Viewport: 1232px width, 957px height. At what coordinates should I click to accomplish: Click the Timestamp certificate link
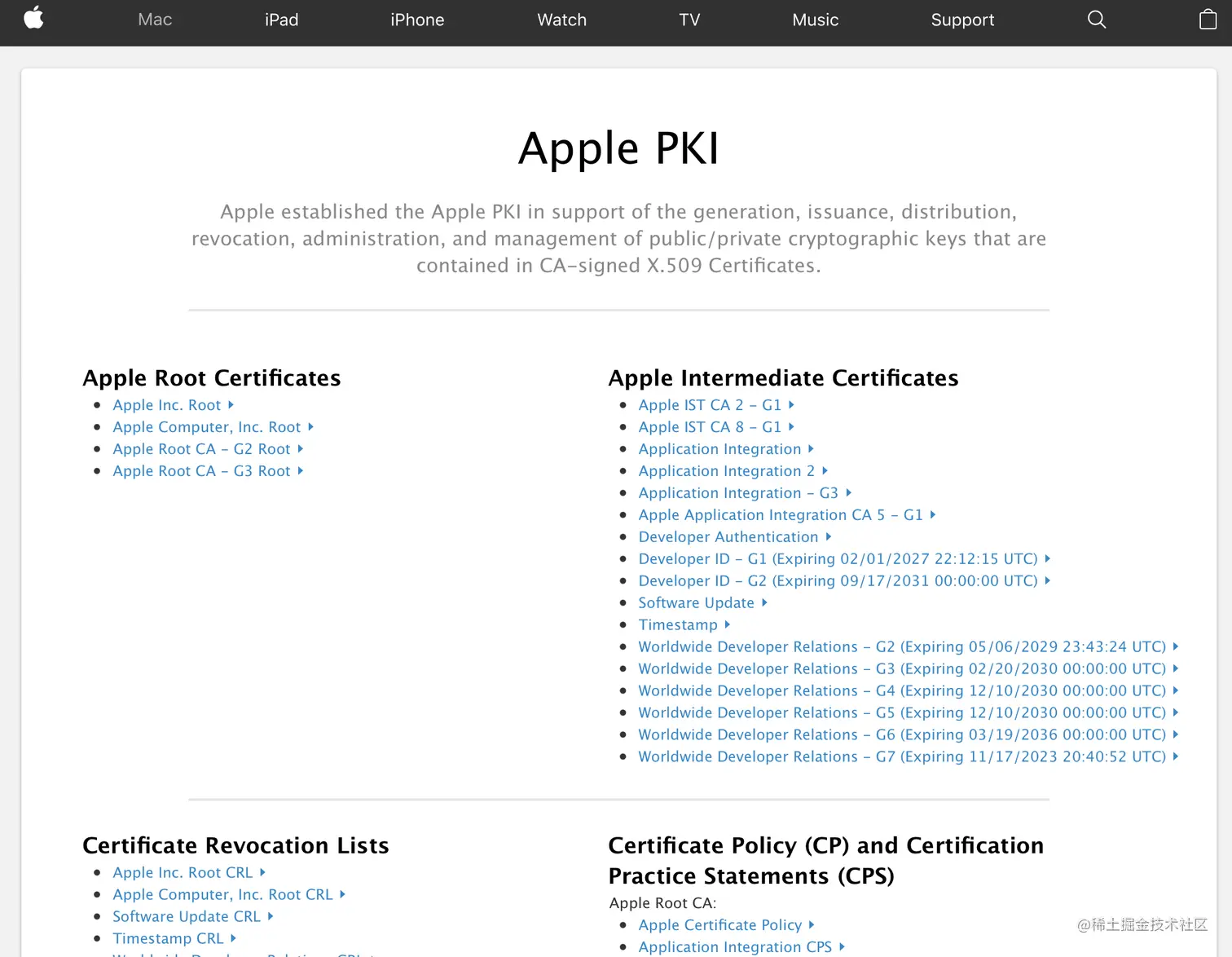click(684, 625)
